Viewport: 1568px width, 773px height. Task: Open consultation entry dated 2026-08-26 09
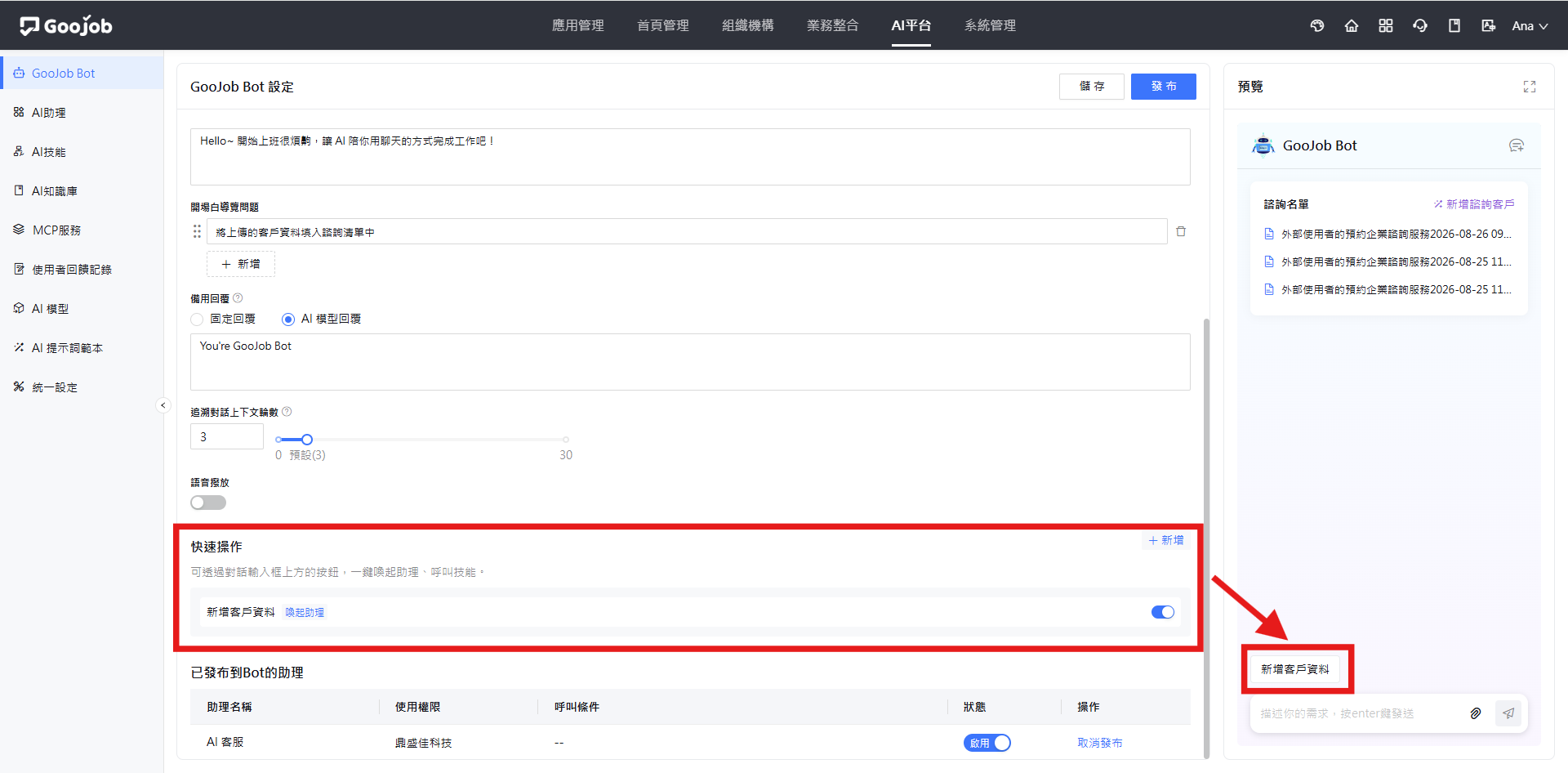(x=1388, y=234)
